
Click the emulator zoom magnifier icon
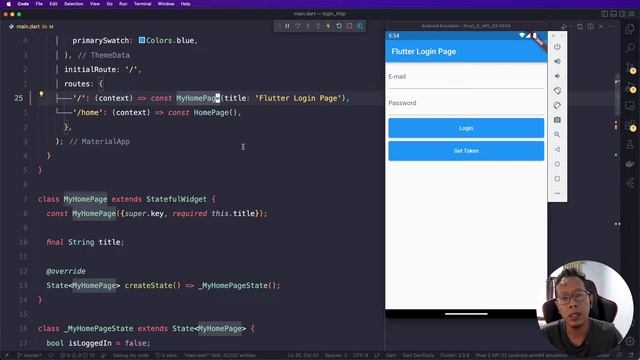557,135
